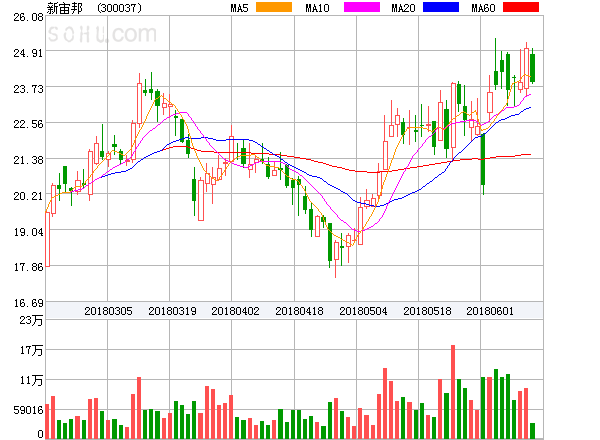Click the MA20 legend label
This screenshot has width=600, height=440.
pos(403,8)
